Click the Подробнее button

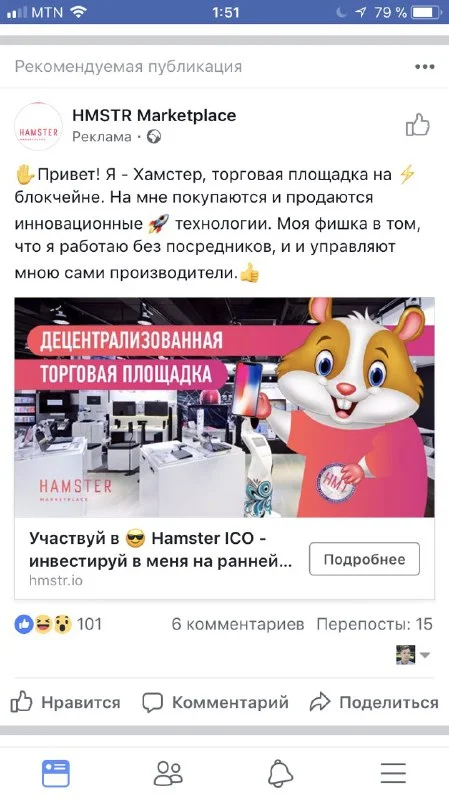tap(364, 559)
